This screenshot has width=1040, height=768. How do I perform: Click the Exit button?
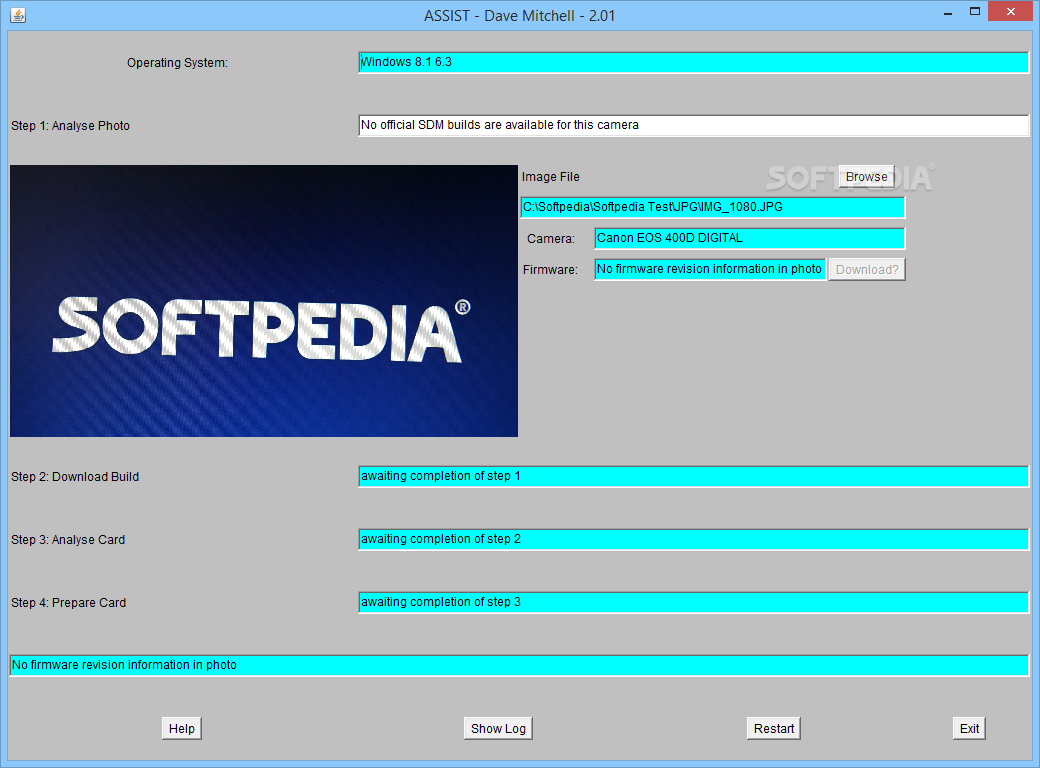tap(969, 728)
